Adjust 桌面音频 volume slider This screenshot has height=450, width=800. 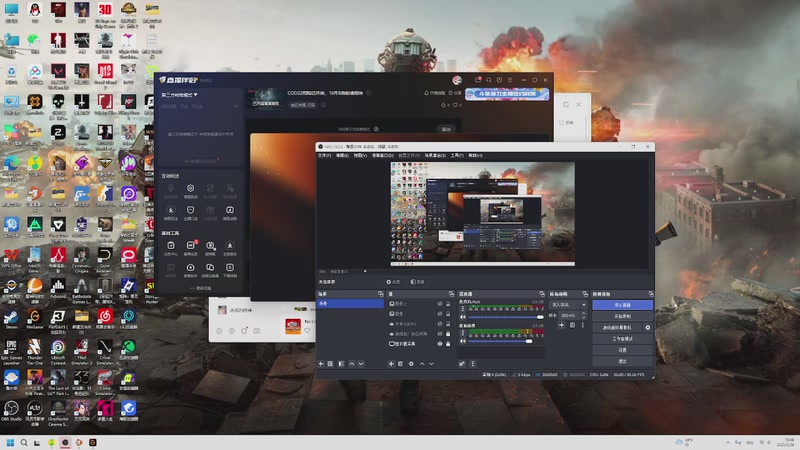pyautogui.click(x=506, y=341)
